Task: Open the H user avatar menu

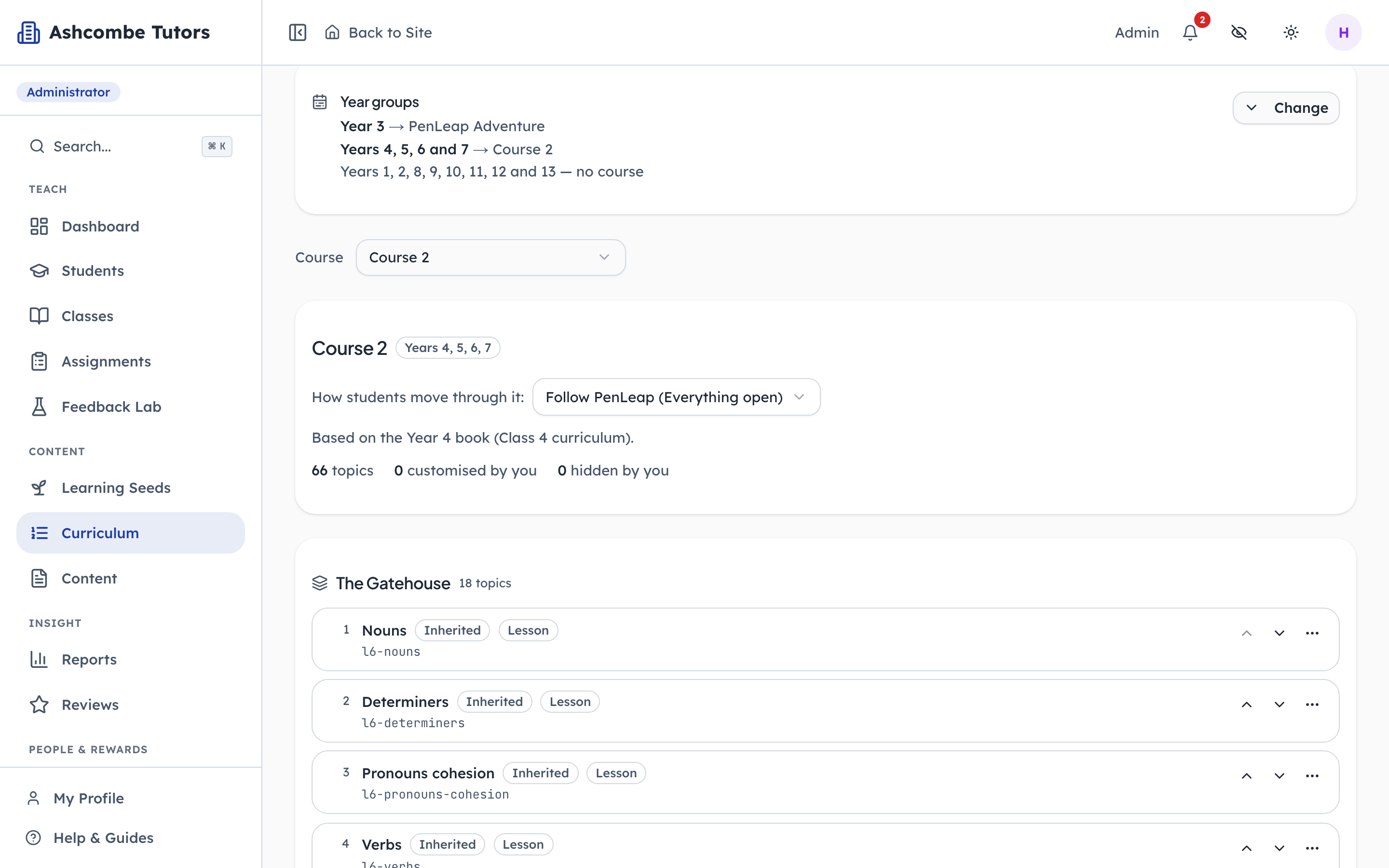Action: coord(1343,32)
